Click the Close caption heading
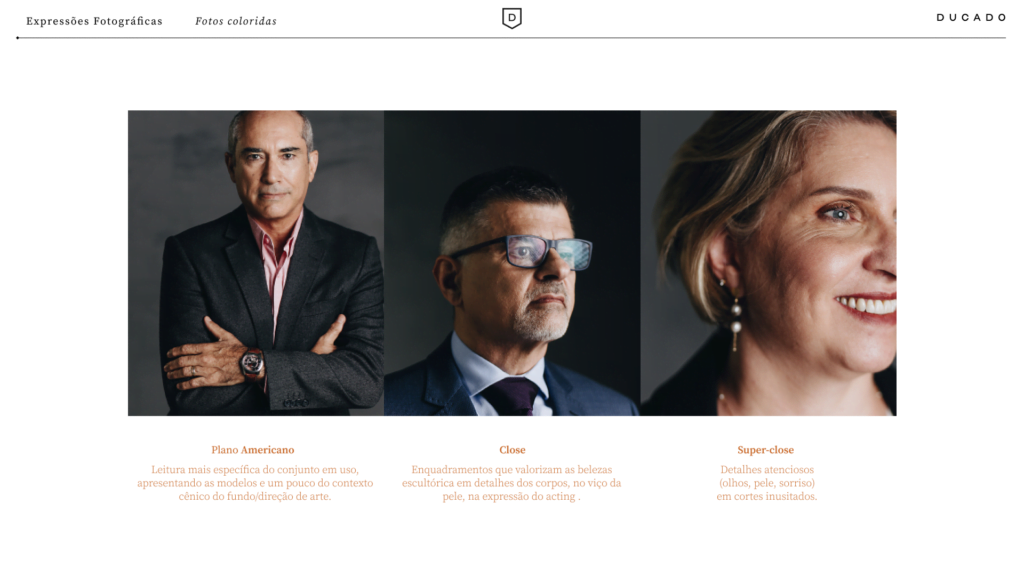This screenshot has height=576, width=1024. [x=512, y=450]
